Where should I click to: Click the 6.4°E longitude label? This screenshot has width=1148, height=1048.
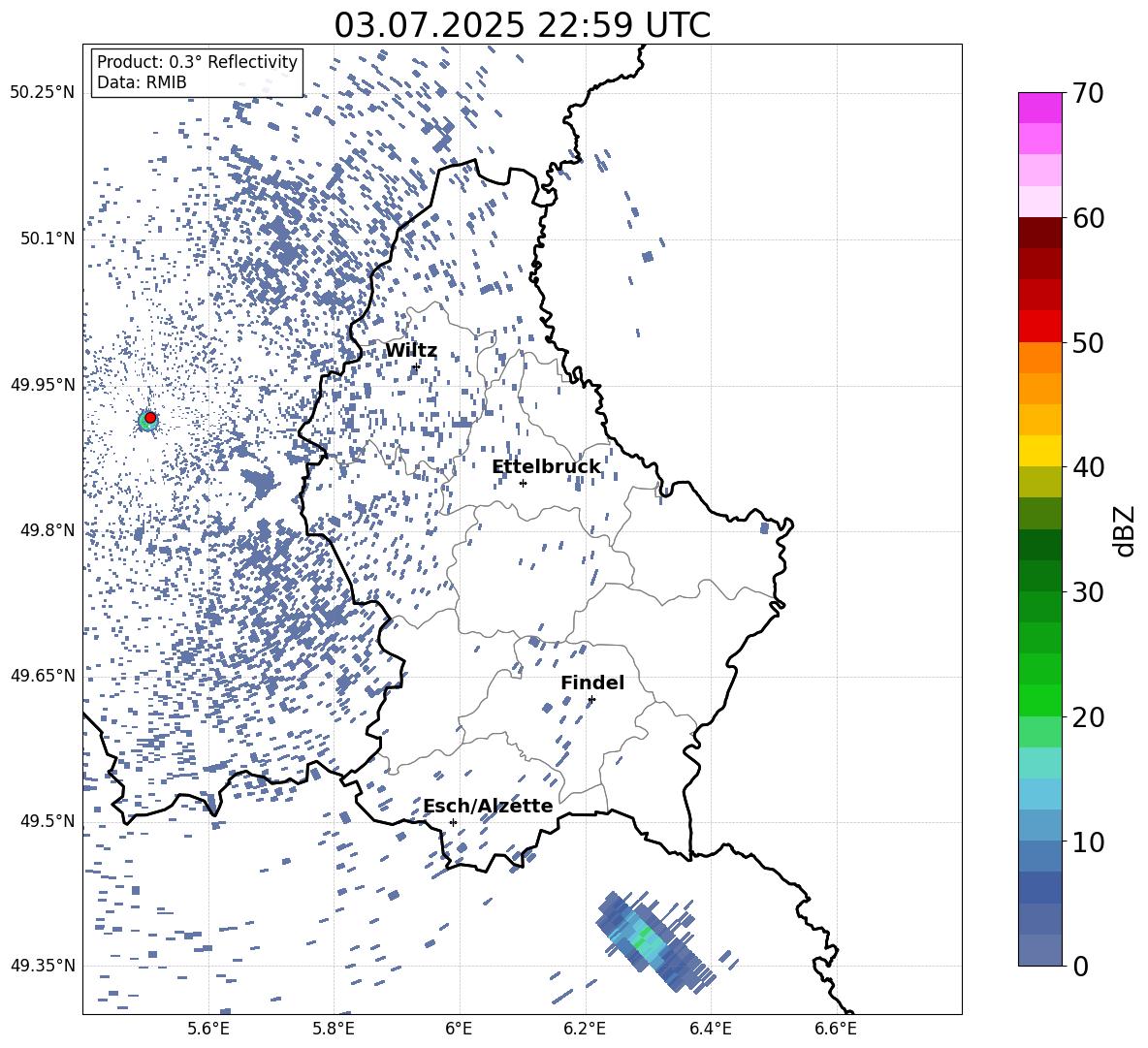(710, 1029)
